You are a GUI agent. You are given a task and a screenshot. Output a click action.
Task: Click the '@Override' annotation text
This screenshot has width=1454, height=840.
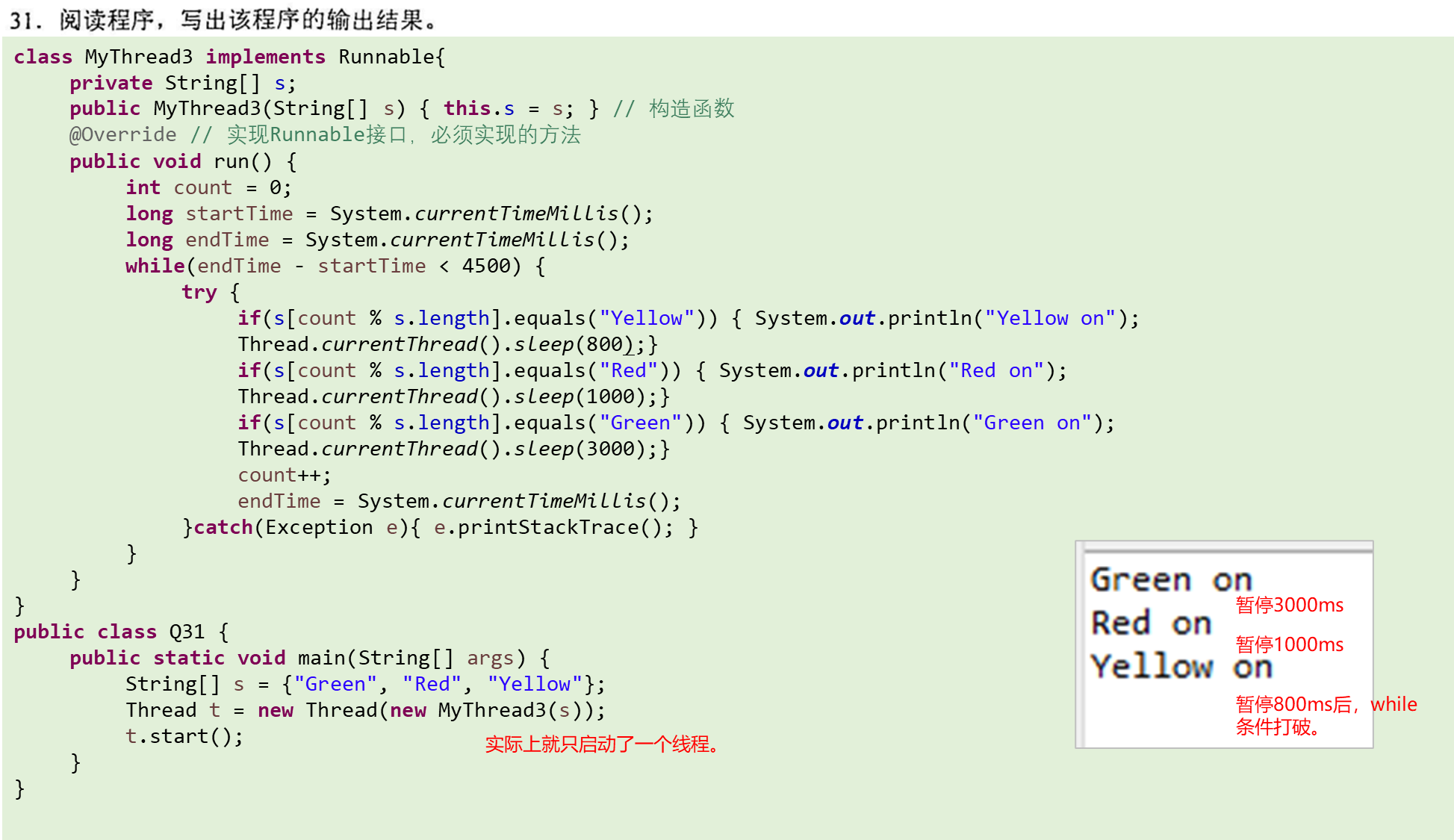click(122, 134)
